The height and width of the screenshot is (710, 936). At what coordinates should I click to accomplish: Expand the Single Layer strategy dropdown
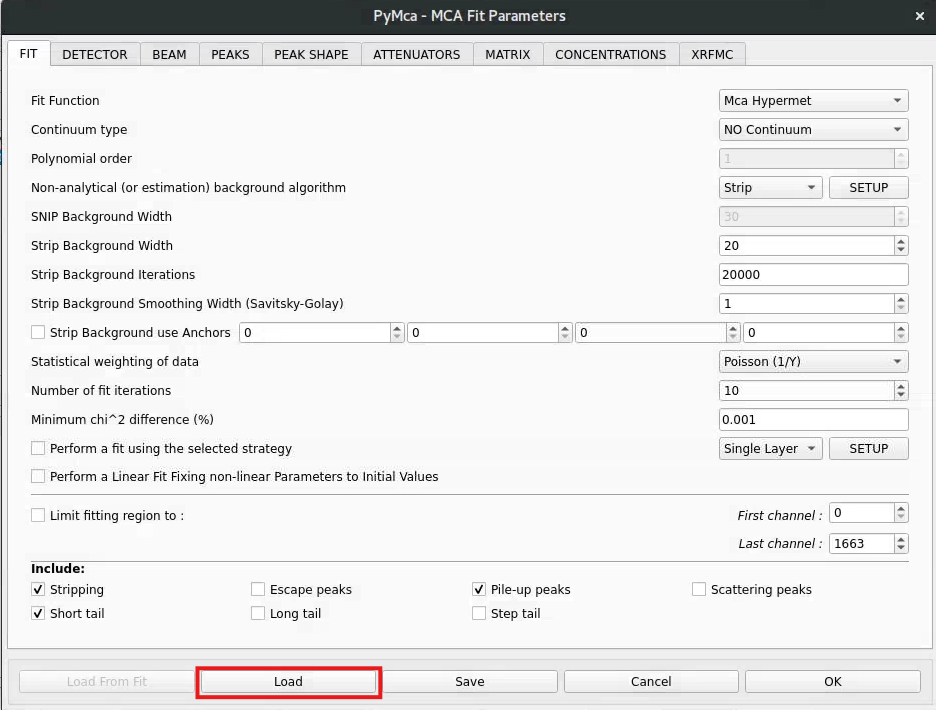[771, 448]
